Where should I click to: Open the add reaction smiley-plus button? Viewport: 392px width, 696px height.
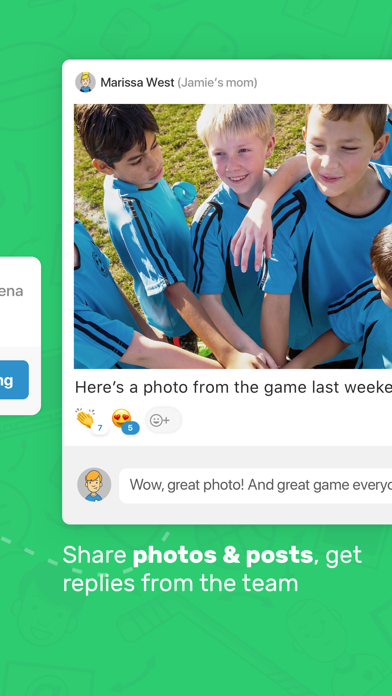pyautogui.click(x=163, y=420)
